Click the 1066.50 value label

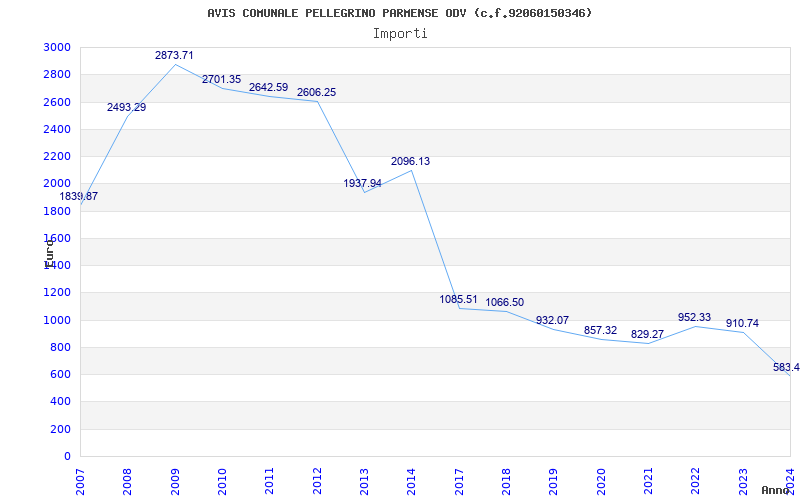(x=505, y=302)
